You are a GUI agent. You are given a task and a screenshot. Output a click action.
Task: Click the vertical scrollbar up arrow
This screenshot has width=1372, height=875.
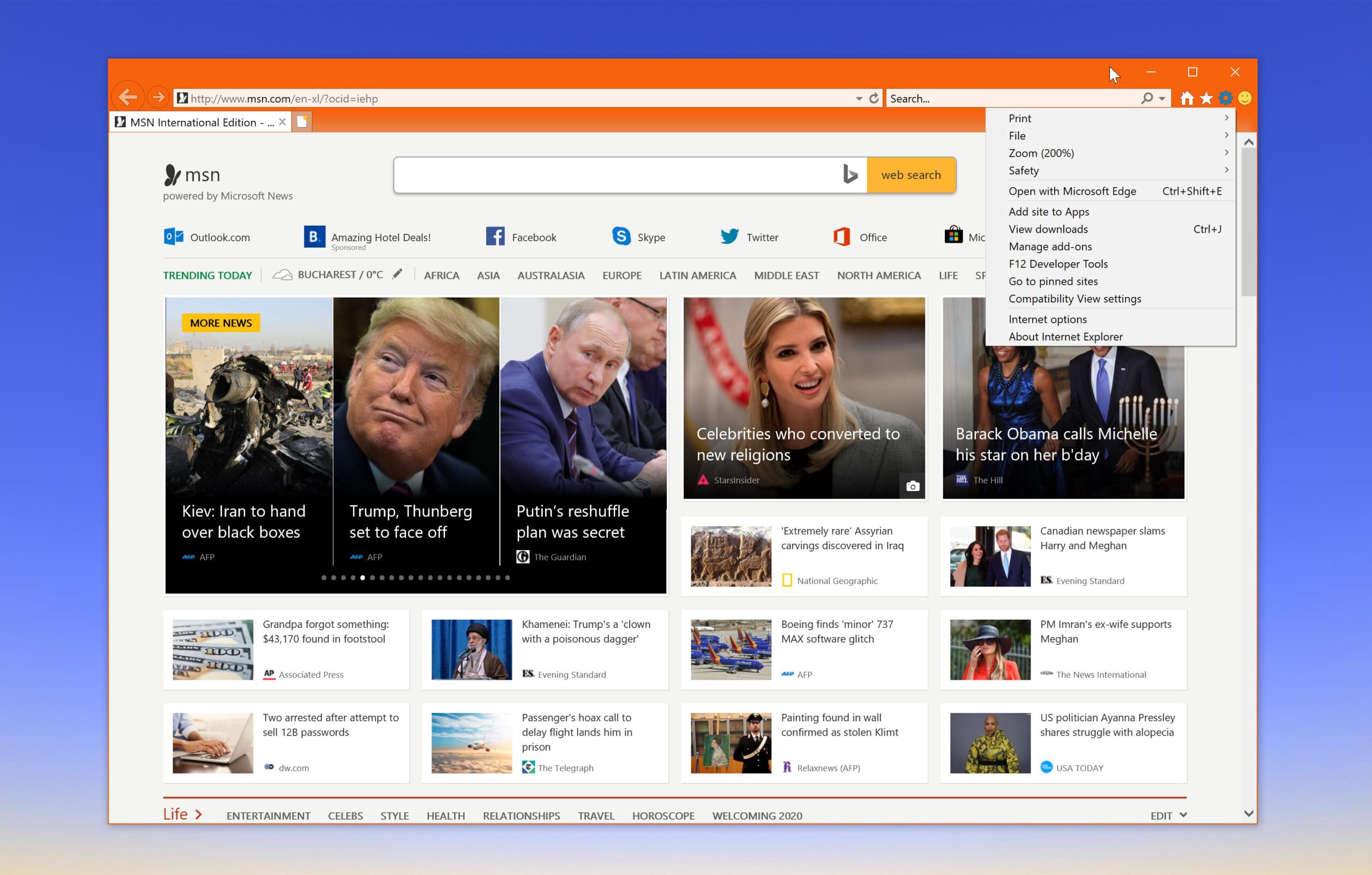point(1248,142)
